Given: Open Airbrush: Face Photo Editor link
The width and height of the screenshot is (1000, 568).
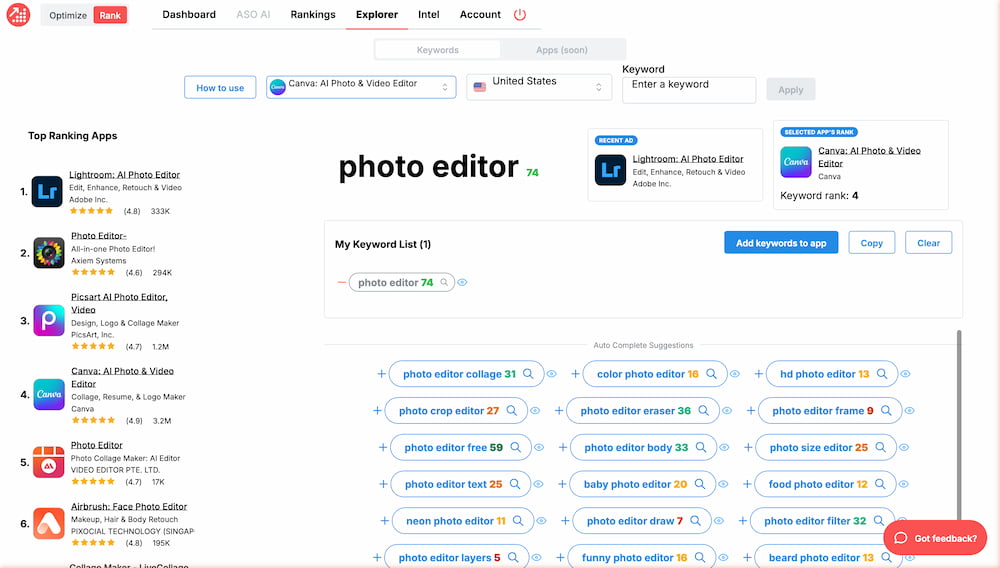Looking at the screenshot, I should (129, 507).
